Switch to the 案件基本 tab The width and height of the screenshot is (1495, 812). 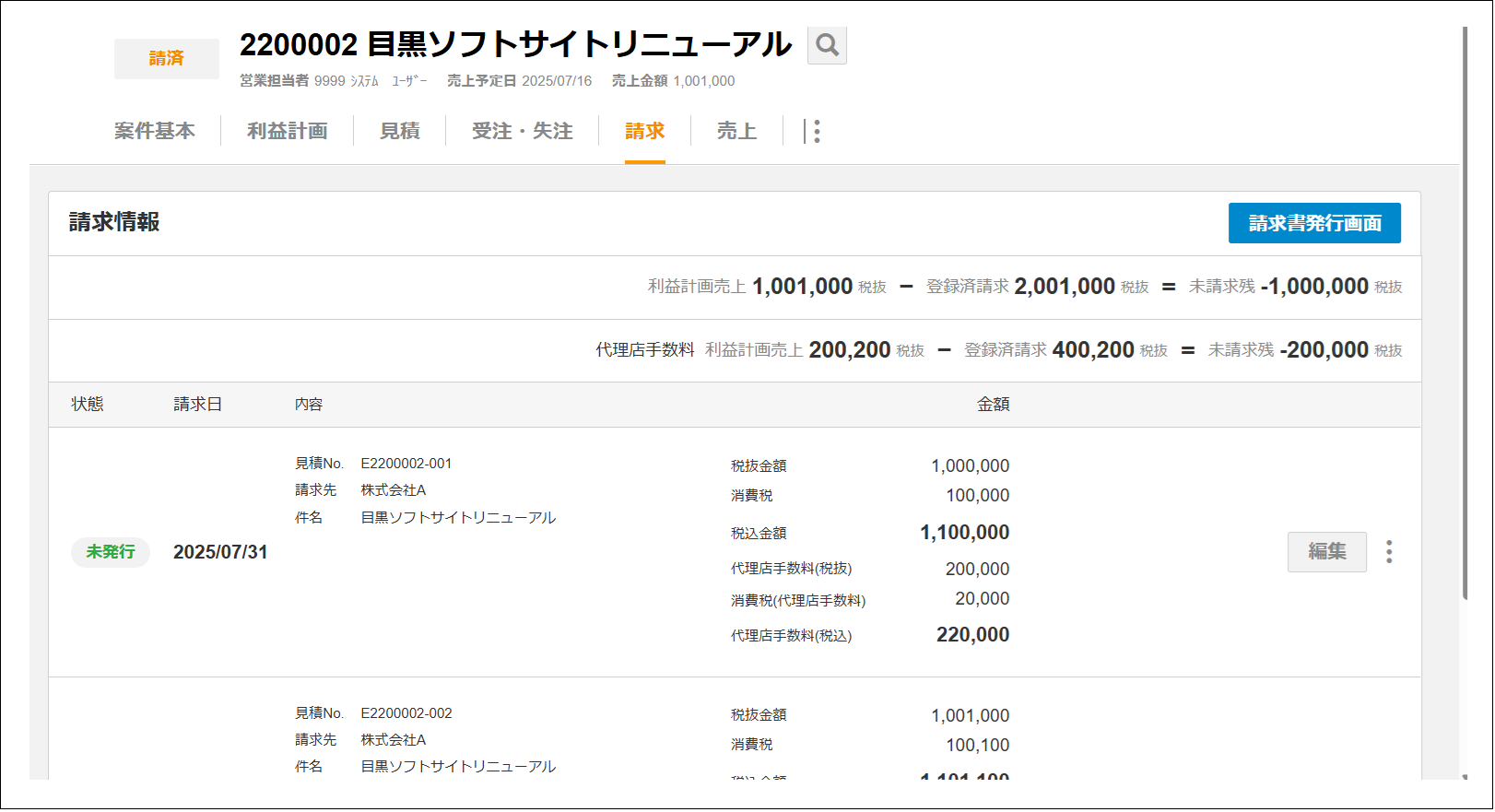click(x=155, y=132)
